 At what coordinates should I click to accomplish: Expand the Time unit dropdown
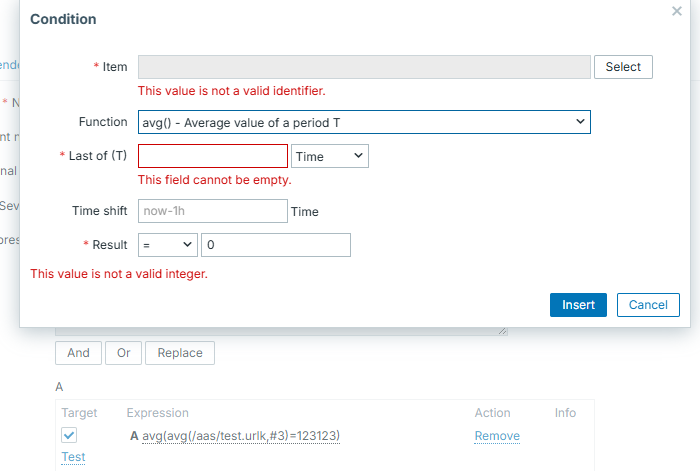click(x=329, y=156)
